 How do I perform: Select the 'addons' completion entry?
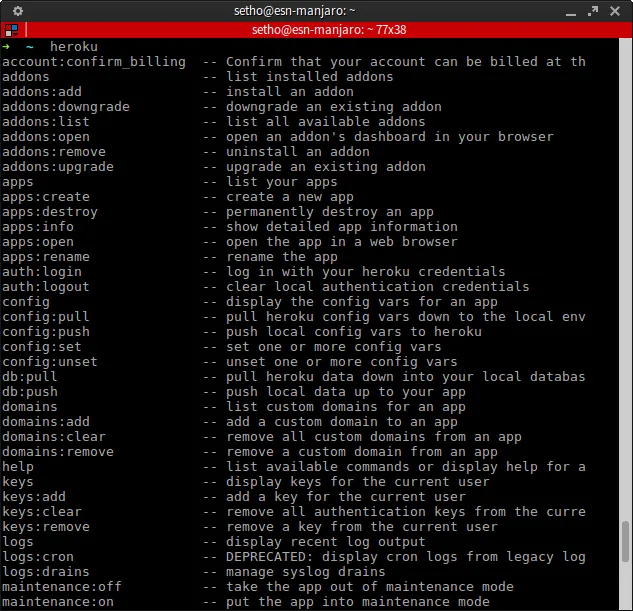pyautogui.click(x=26, y=77)
